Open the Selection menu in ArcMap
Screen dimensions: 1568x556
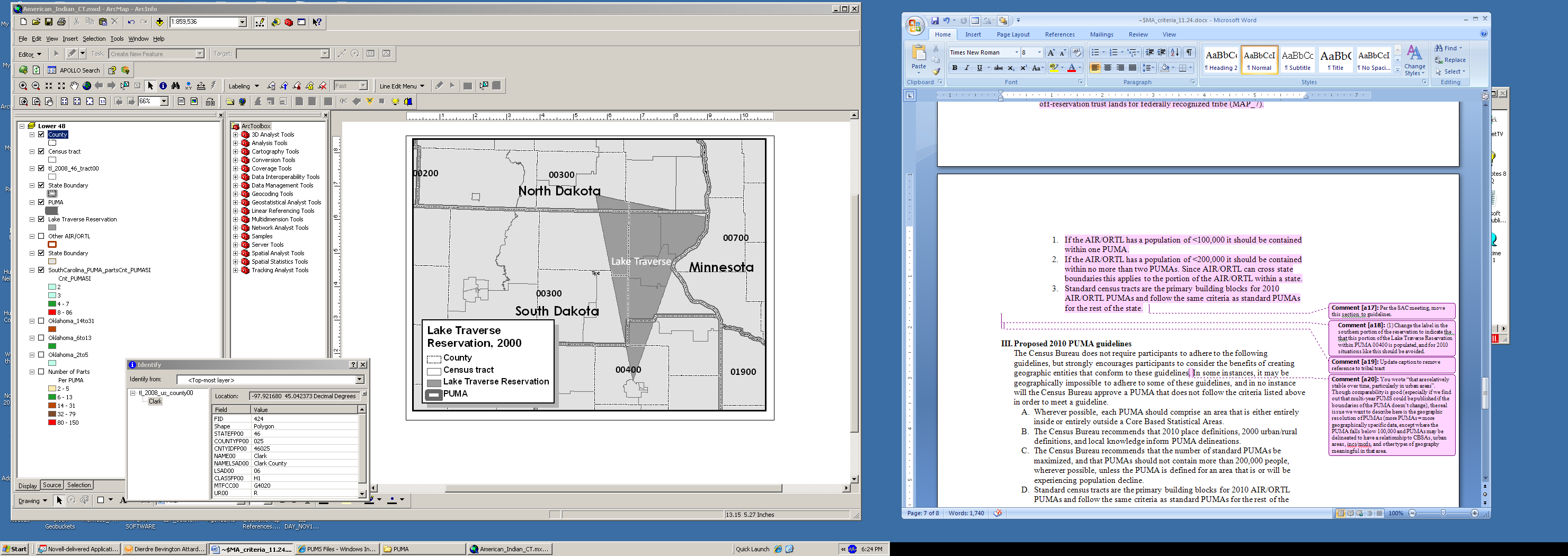[x=94, y=39]
